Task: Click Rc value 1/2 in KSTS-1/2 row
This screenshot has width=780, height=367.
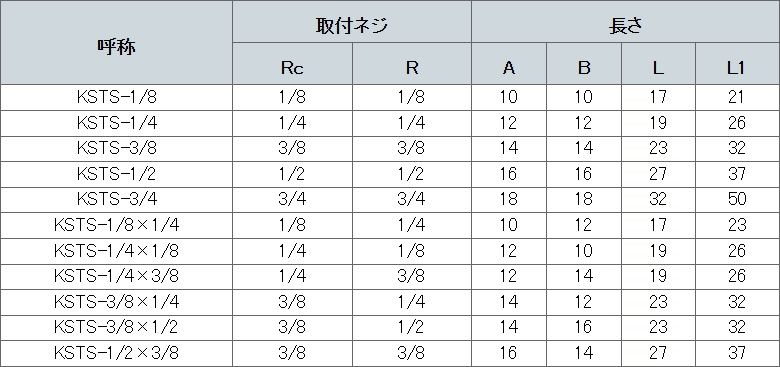Action: (292, 174)
